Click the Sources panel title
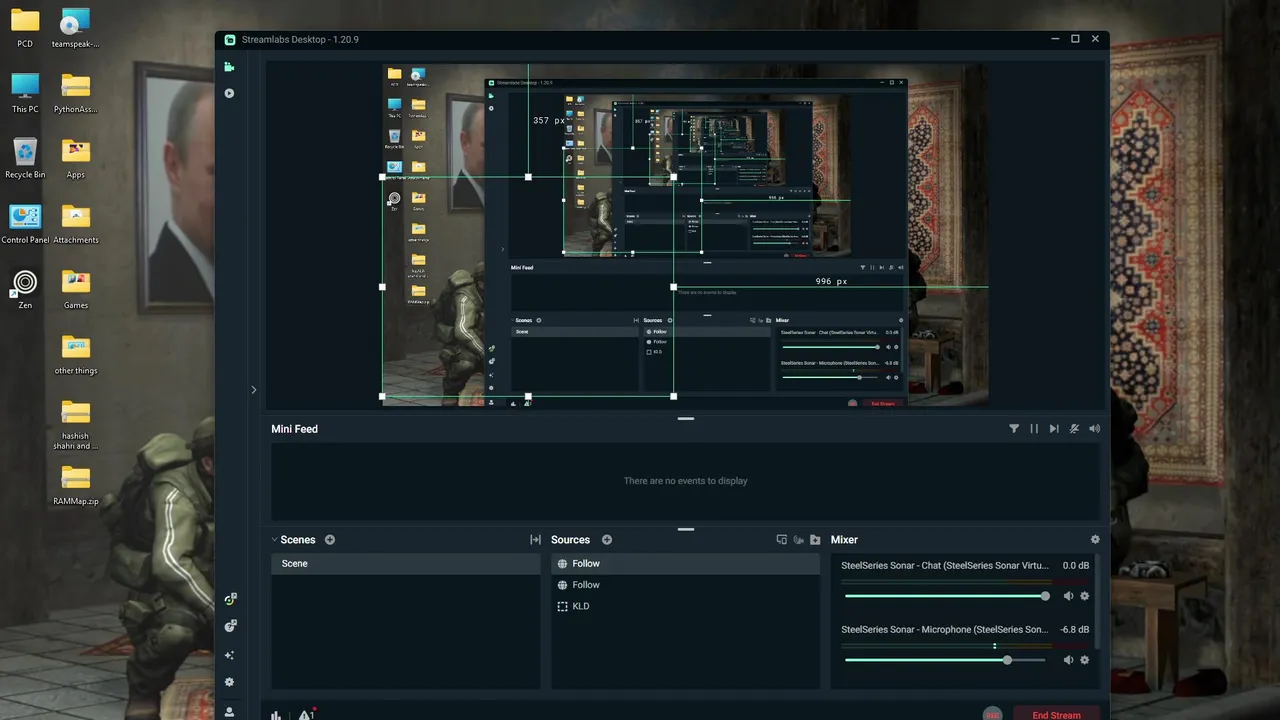The width and height of the screenshot is (1280, 720). 571,540
